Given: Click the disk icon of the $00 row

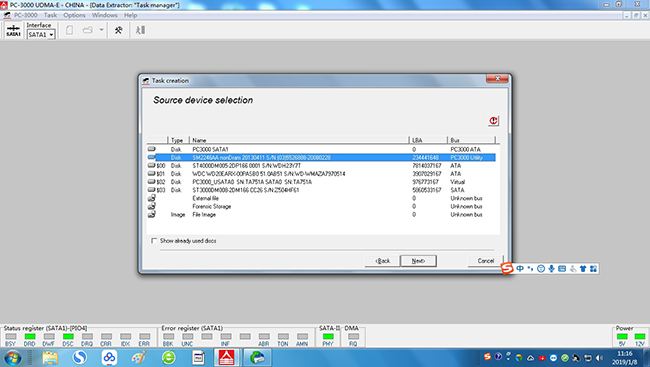Looking at the screenshot, I should (152, 165).
